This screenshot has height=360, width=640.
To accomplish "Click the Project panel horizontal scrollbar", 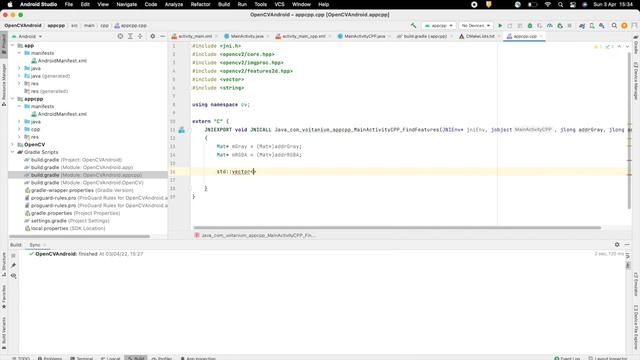I will pyautogui.click(x=79, y=236).
